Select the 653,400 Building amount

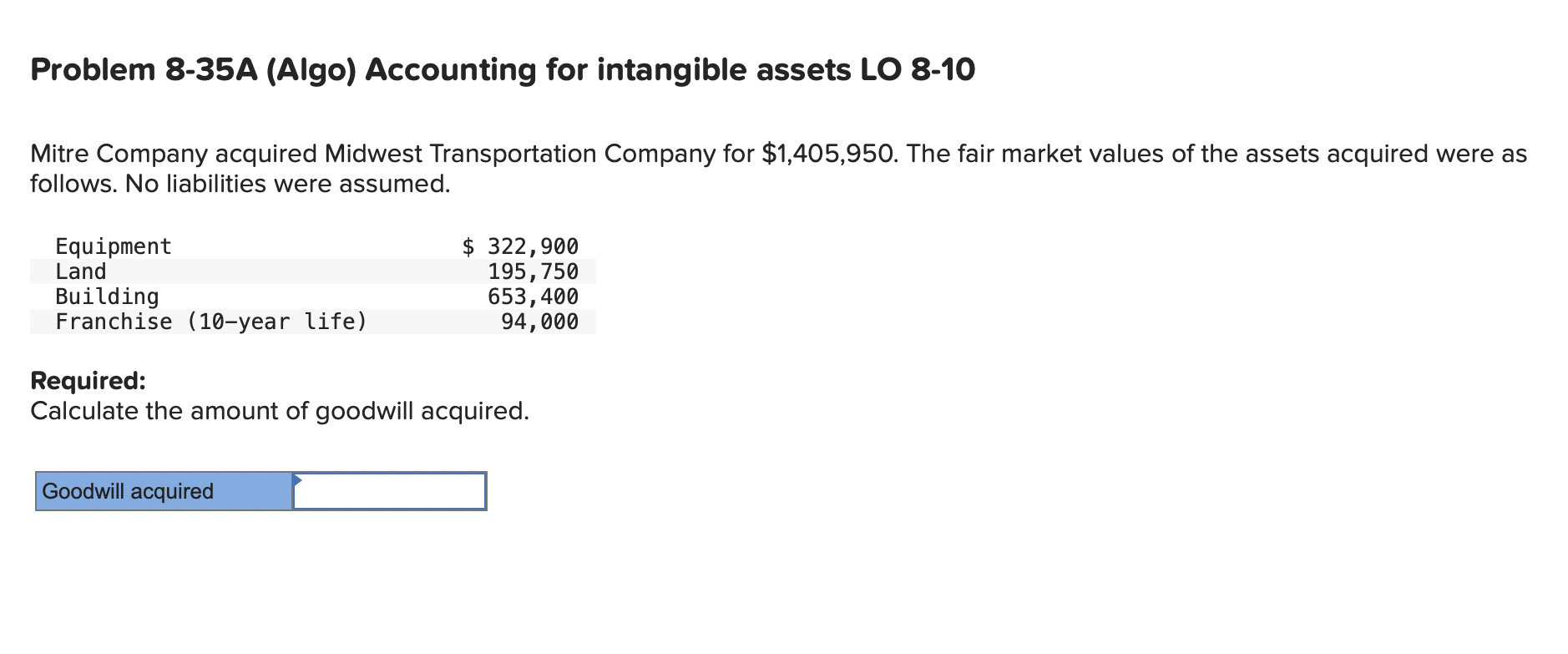532,296
